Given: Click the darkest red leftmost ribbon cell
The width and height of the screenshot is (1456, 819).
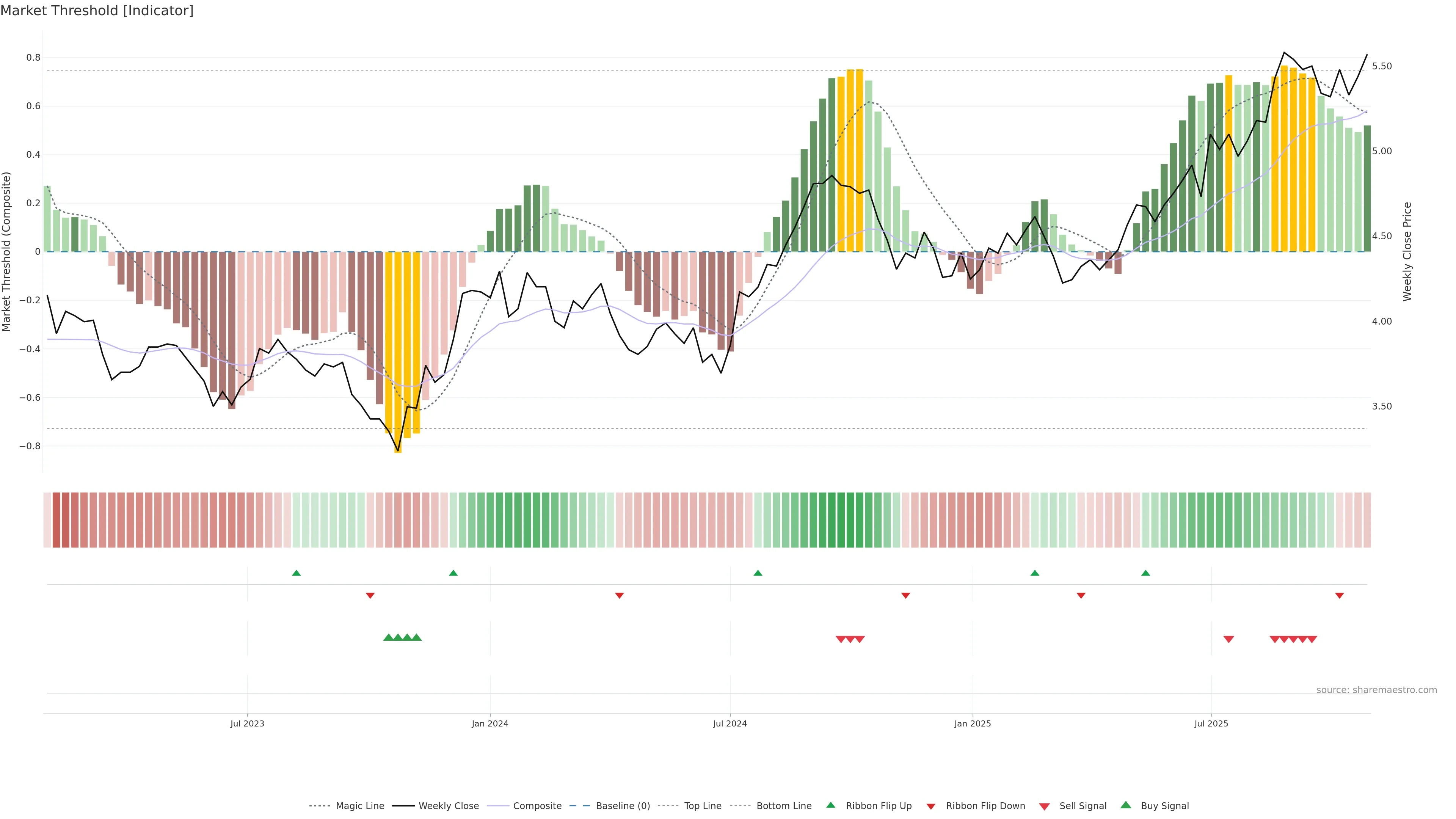Looking at the screenshot, I should [56, 520].
